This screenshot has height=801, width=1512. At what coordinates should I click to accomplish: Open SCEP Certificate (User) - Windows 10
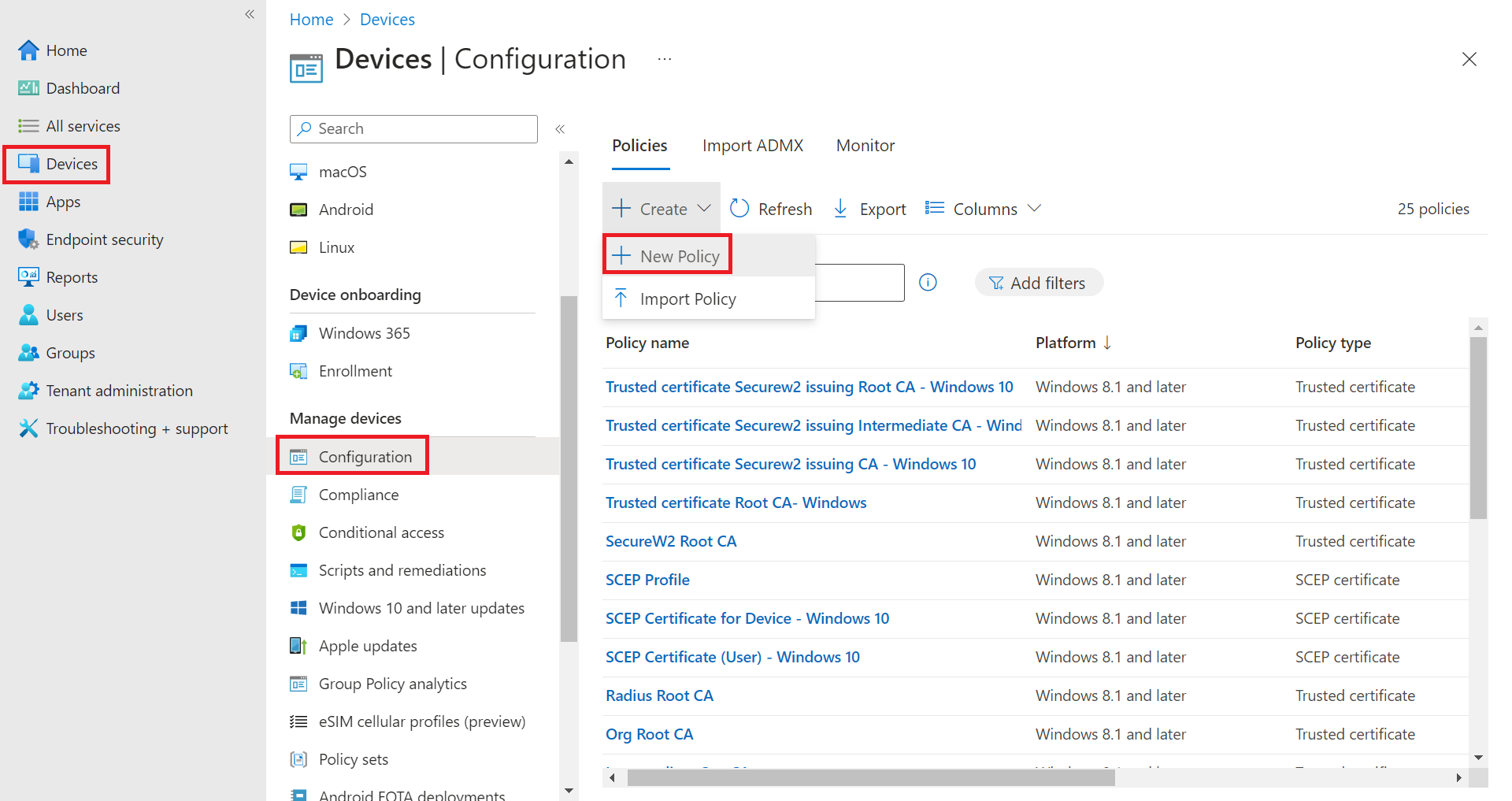pos(732,657)
